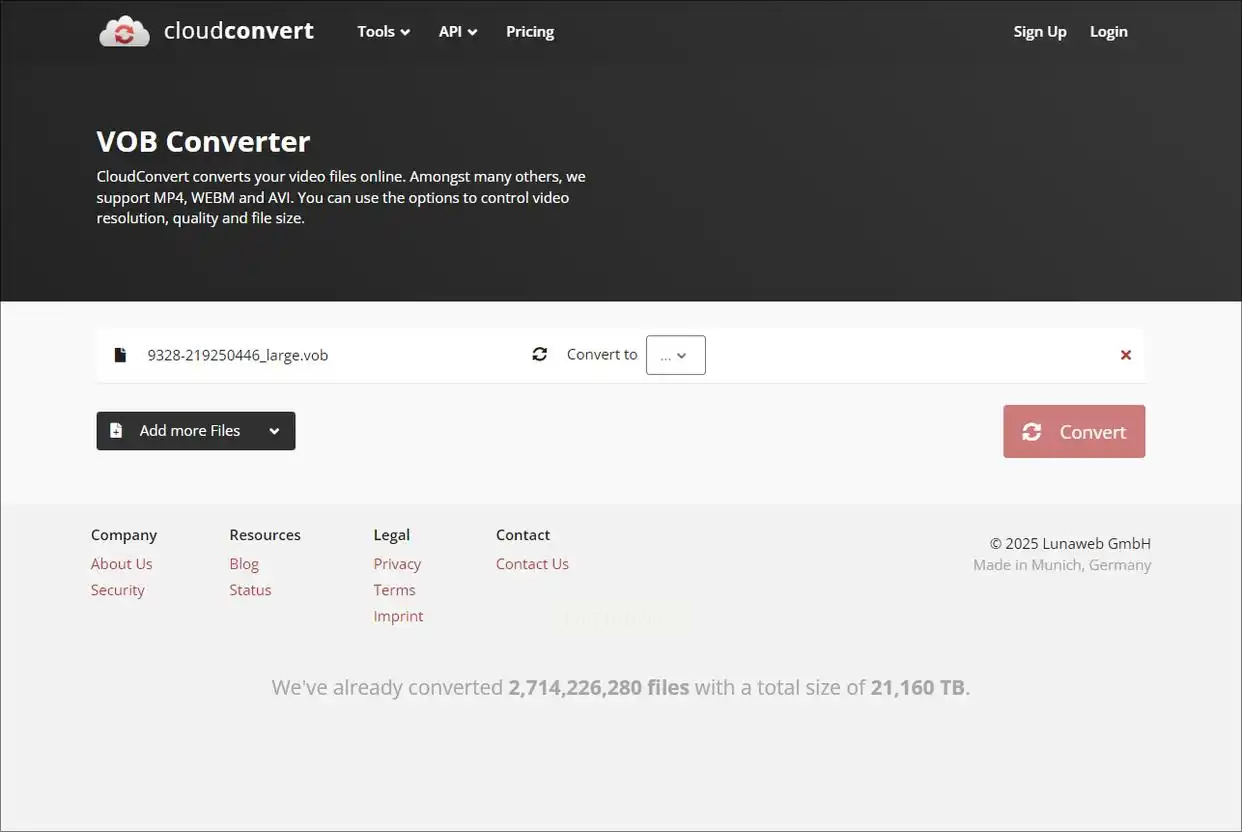Start conversion with the Convert button
The width and height of the screenshot is (1242, 832).
[x=1074, y=432]
